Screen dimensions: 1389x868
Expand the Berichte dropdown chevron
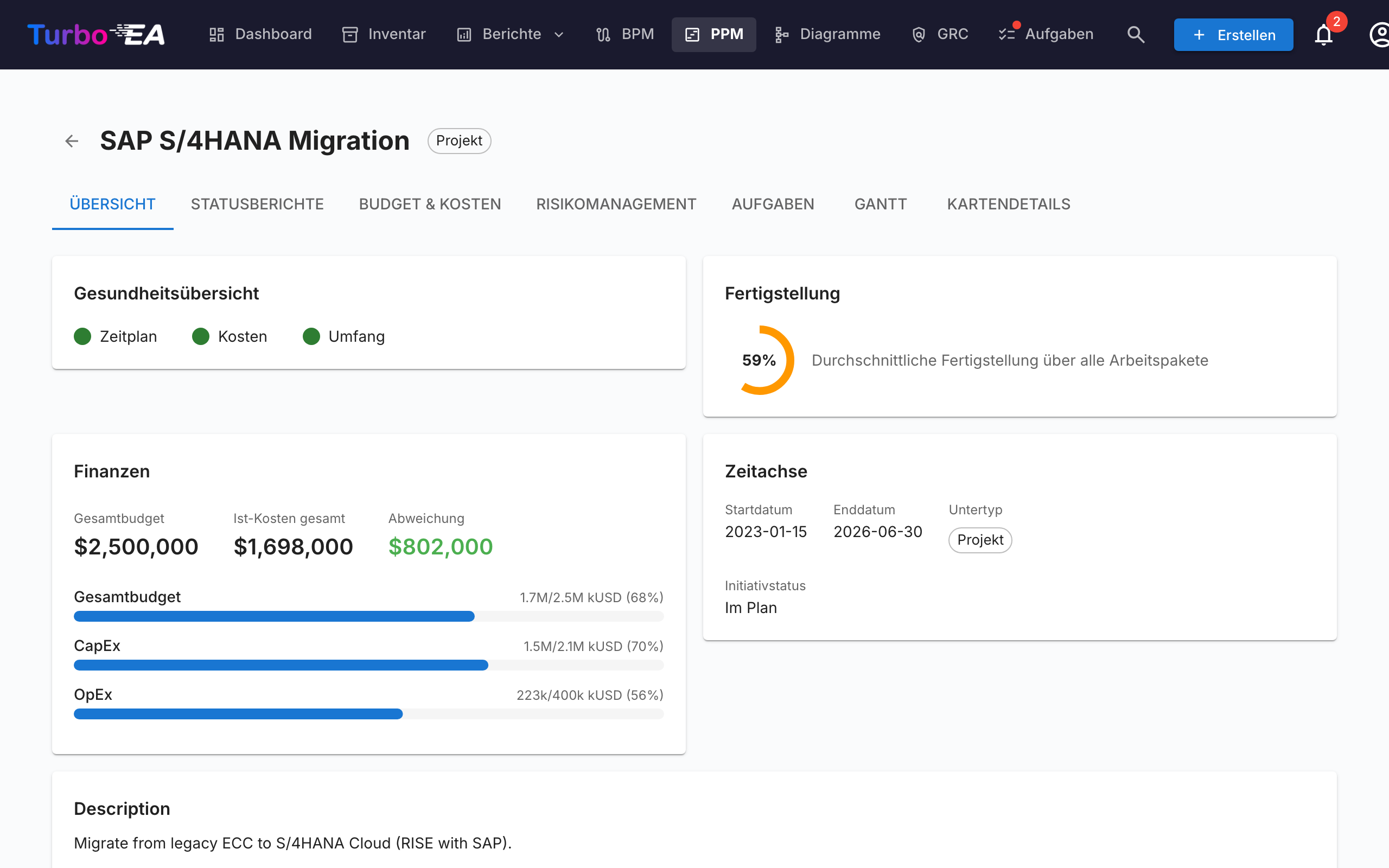558,35
